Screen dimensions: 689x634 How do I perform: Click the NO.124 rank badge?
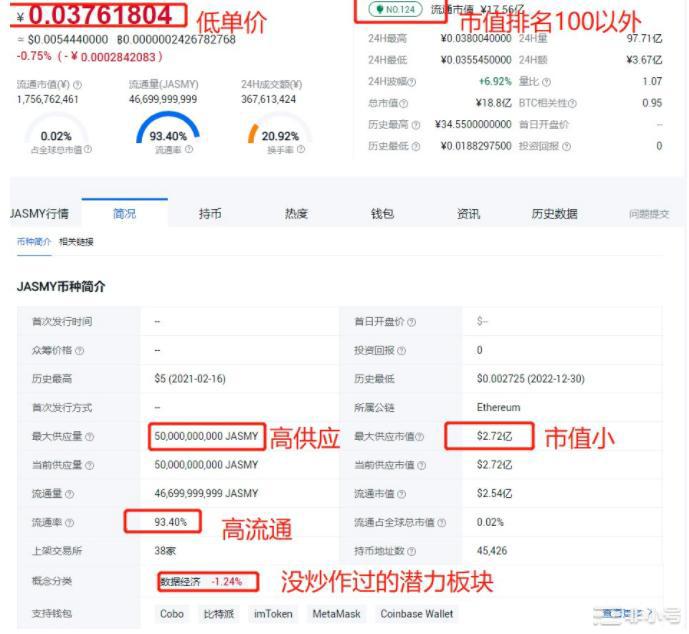pyautogui.click(x=395, y=9)
